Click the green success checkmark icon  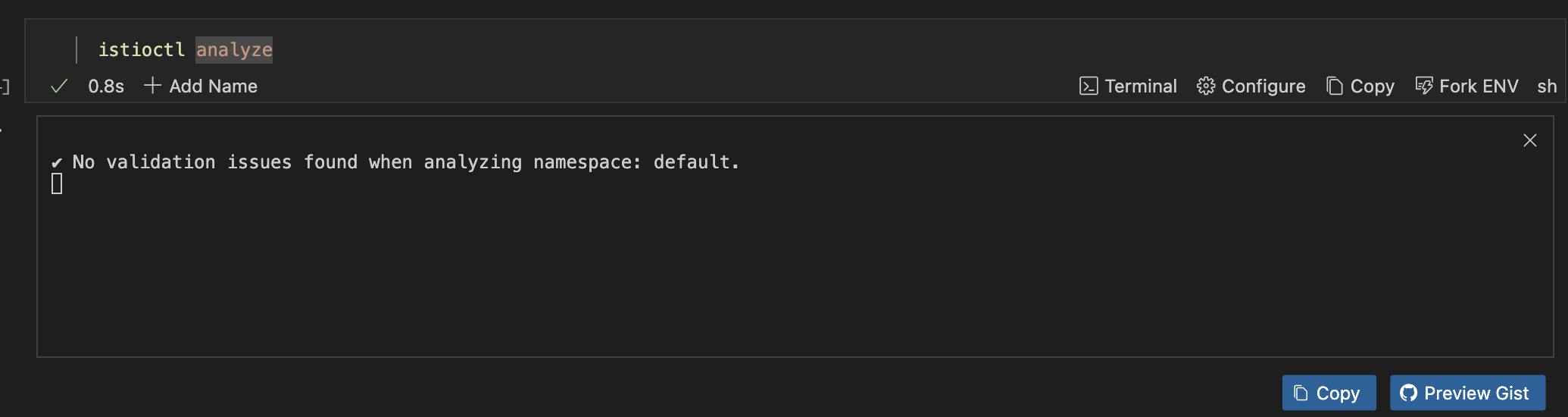[x=59, y=86]
